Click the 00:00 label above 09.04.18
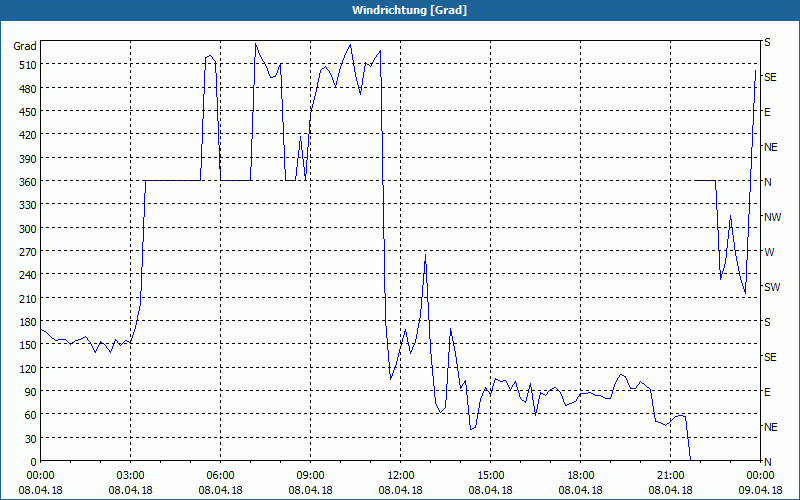The image size is (800, 500). point(760,476)
